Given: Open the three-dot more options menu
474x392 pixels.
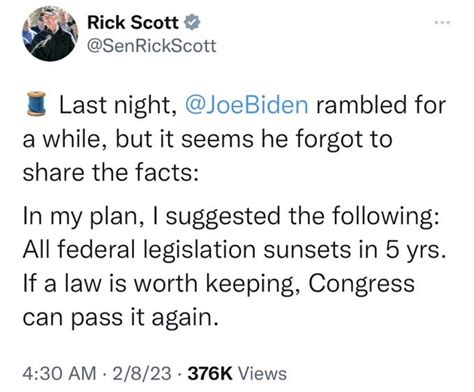Looking at the screenshot, I should 443,23.
